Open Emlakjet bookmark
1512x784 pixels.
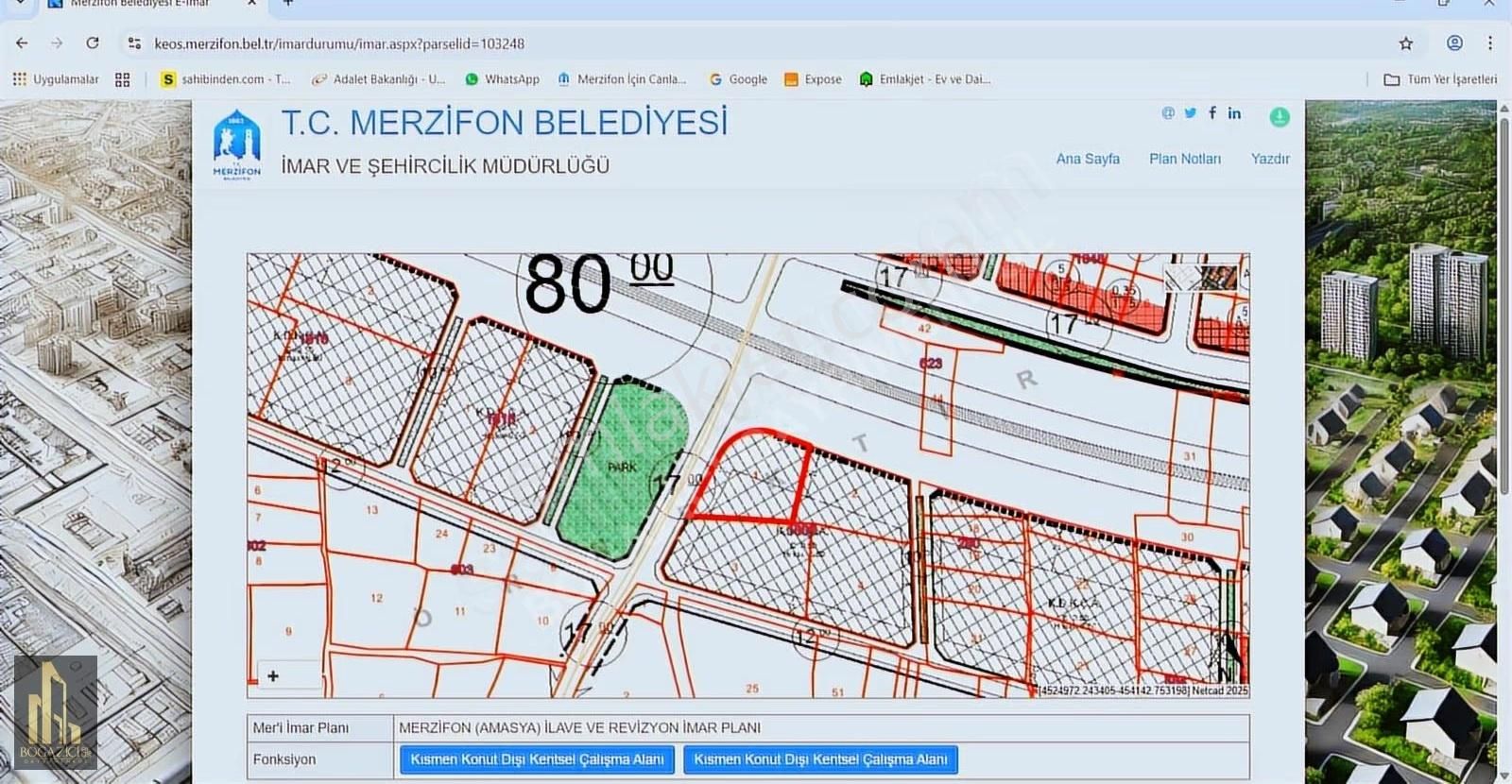[x=925, y=79]
